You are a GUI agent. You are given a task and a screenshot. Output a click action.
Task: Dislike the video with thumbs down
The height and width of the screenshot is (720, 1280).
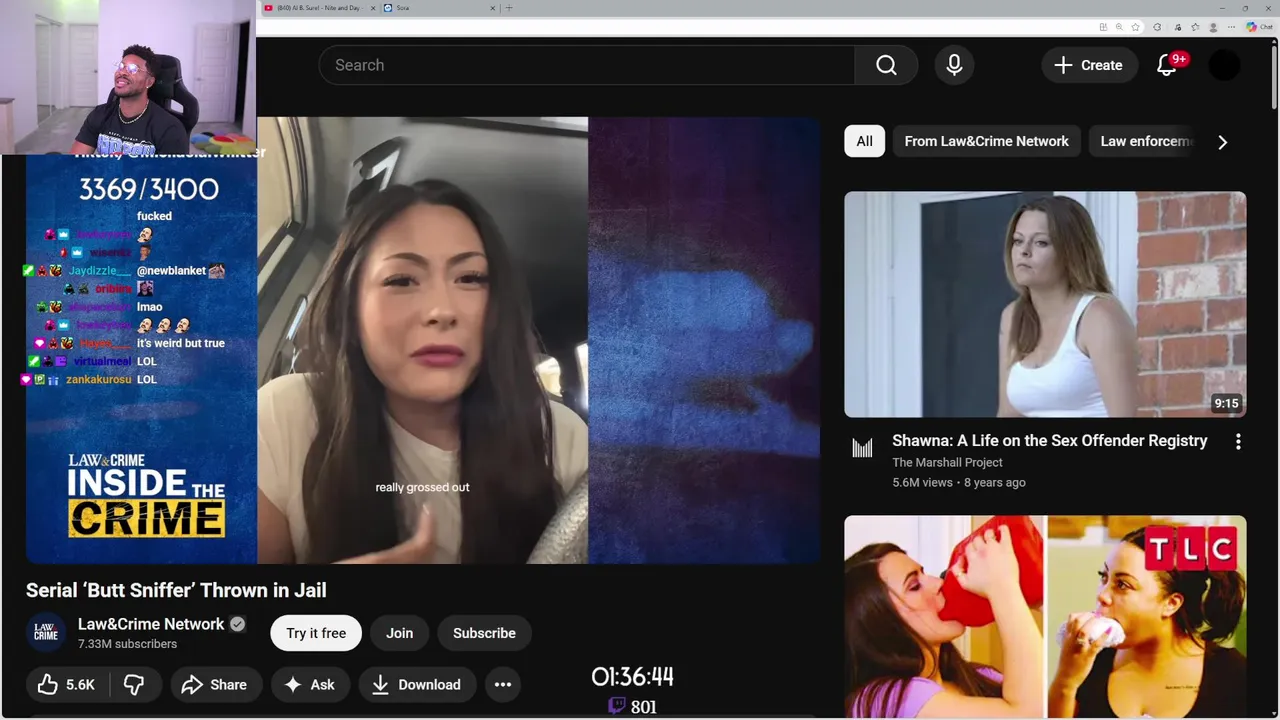[x=134, y=685]
